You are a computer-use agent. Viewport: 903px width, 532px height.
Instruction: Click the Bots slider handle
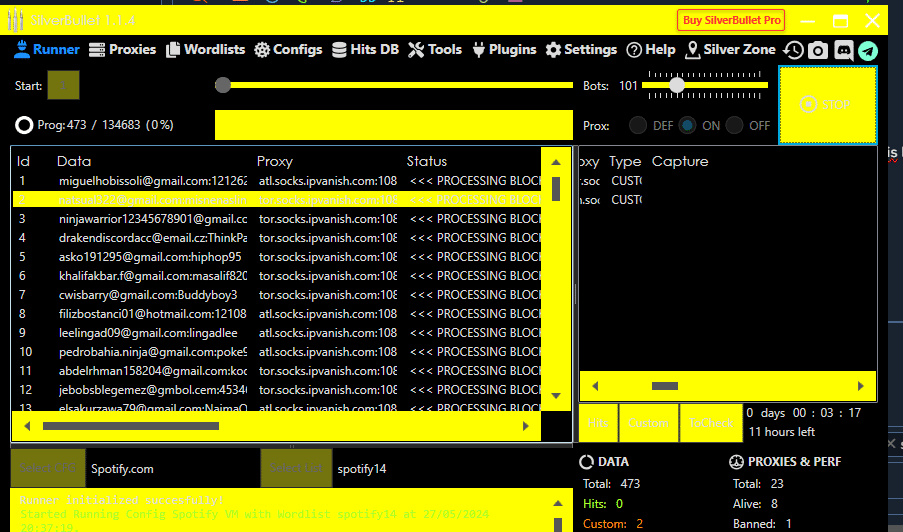[x=677, y=86]
